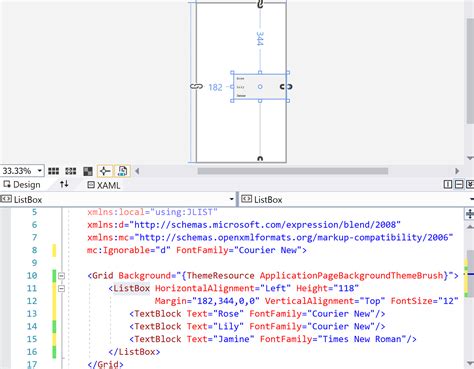Click the ListBox top-center resize handle

point(260,73)
